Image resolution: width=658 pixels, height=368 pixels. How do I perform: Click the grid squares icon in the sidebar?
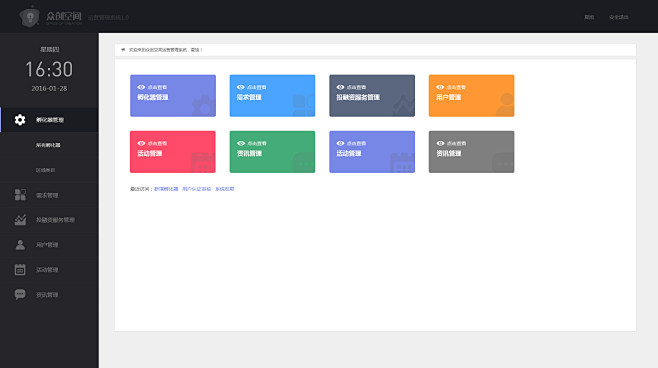20,195
